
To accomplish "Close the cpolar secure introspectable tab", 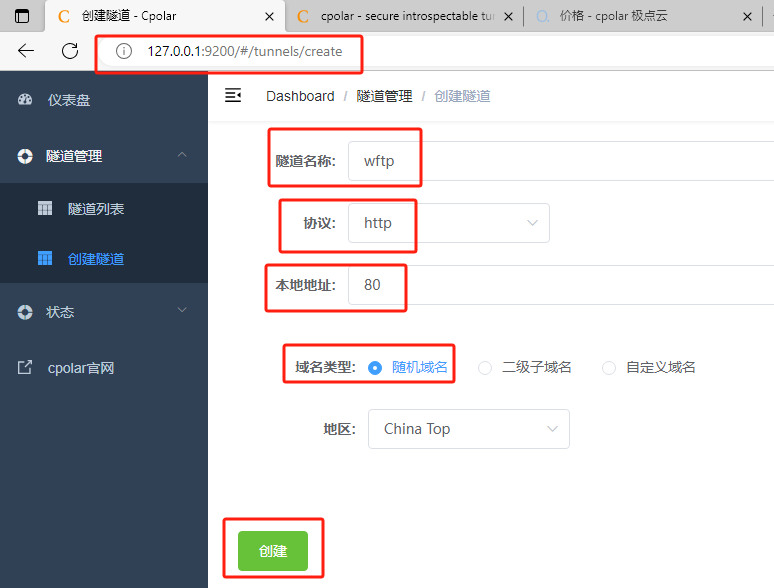I will tap(508, 17).
